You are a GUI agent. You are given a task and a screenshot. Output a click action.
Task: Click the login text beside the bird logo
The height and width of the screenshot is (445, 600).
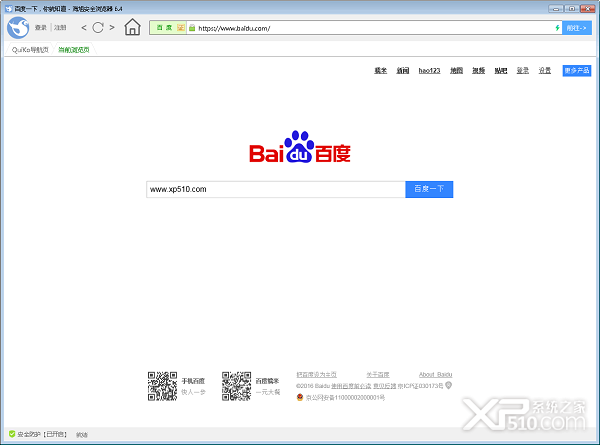(x=41, y=28)
